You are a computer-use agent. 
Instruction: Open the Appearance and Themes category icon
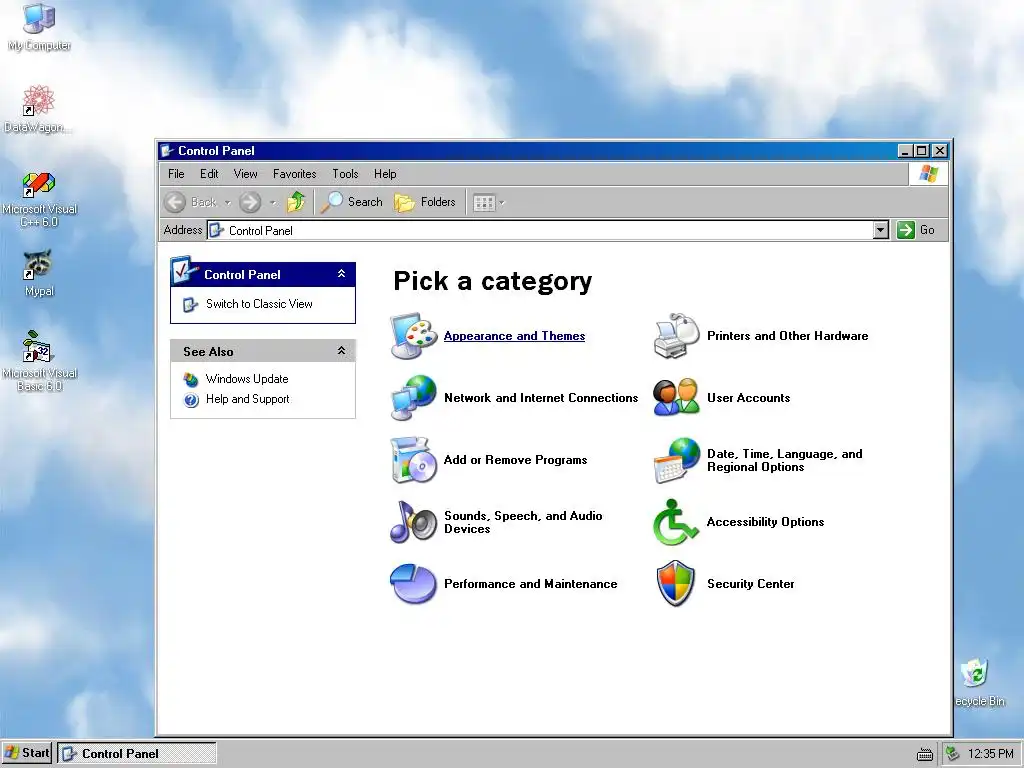(x=413, y=336)
